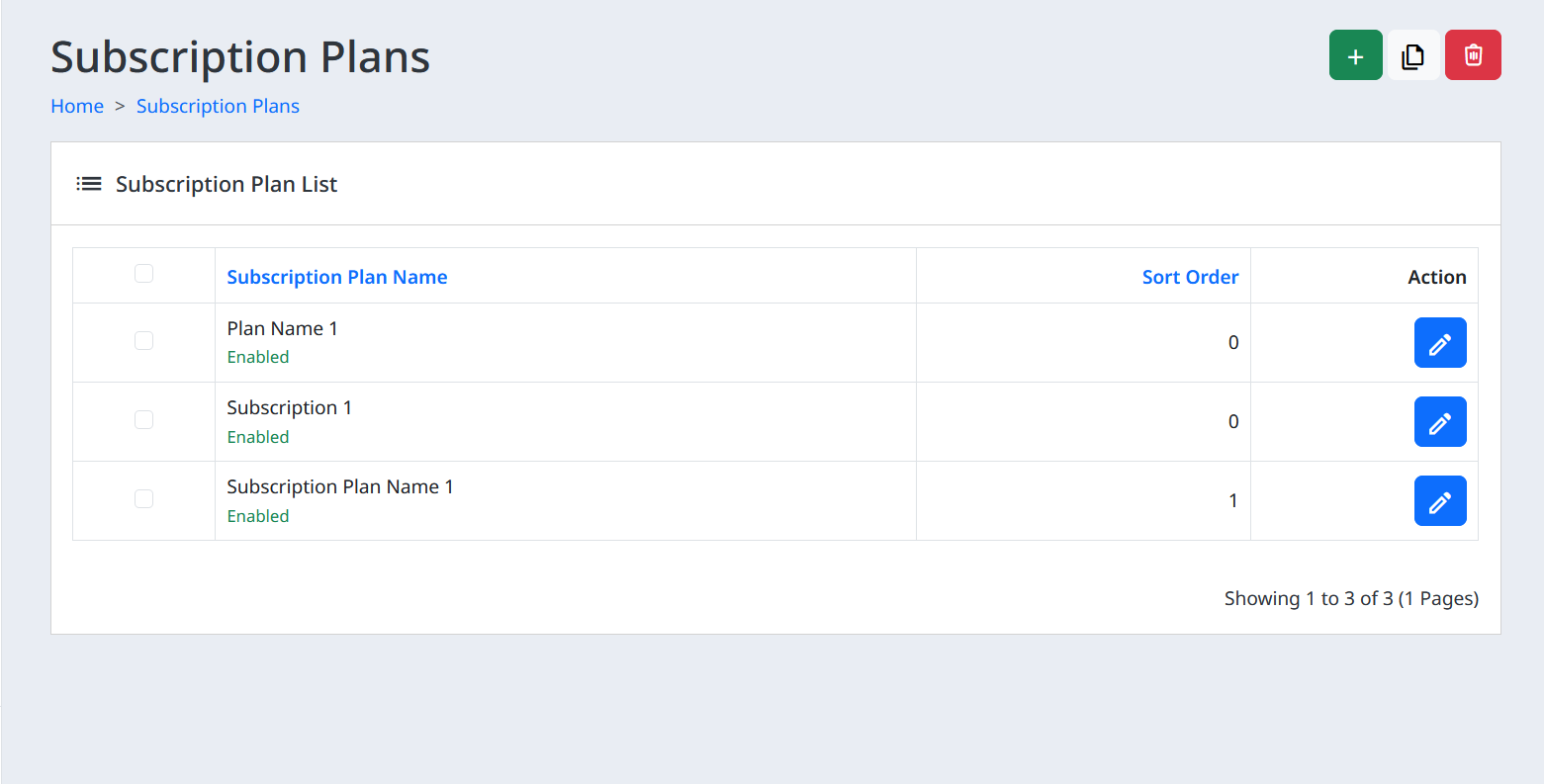Edit the Plan Name 1 row
1544x784 pixels.
(1439, 343)
